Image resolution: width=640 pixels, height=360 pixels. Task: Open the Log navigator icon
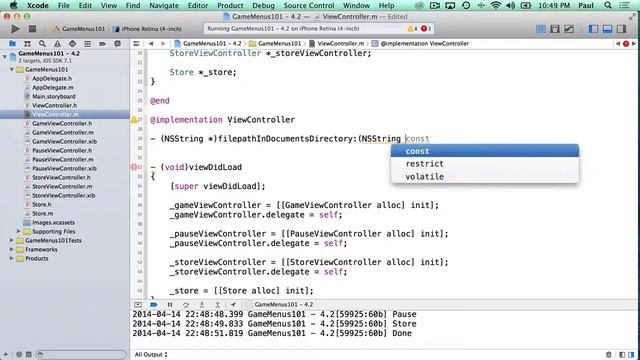[x=117, y=44]
